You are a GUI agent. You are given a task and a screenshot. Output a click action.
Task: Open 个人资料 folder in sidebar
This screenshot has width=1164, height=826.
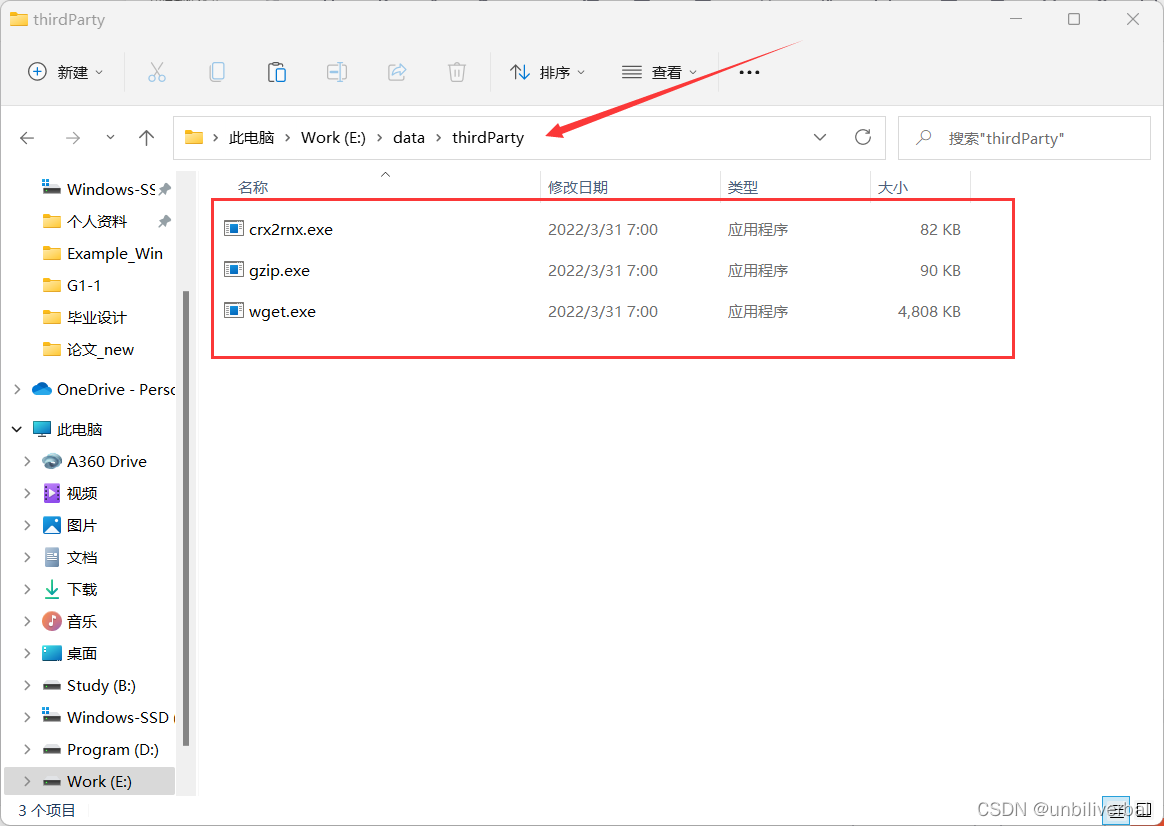pos(97,221)
